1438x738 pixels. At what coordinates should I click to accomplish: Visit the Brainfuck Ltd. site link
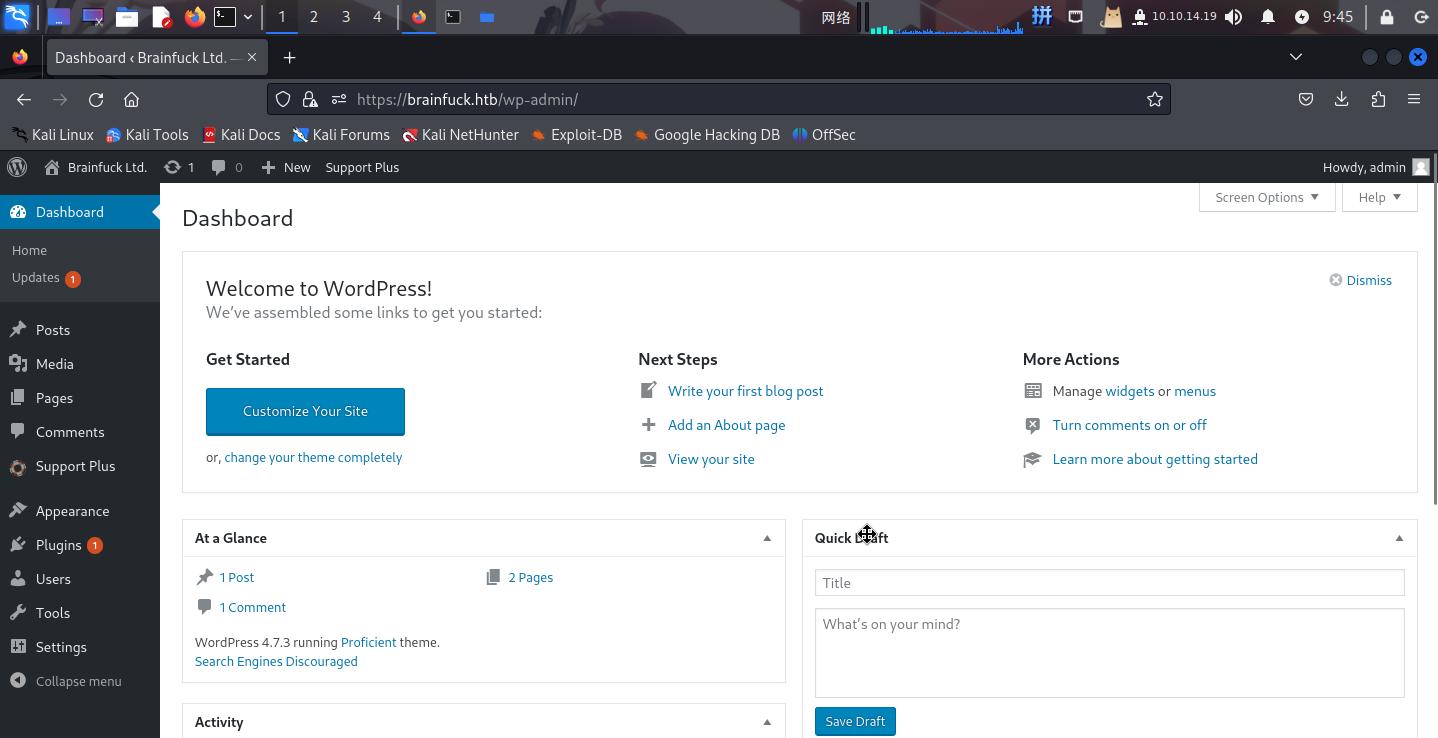point(96,167)
